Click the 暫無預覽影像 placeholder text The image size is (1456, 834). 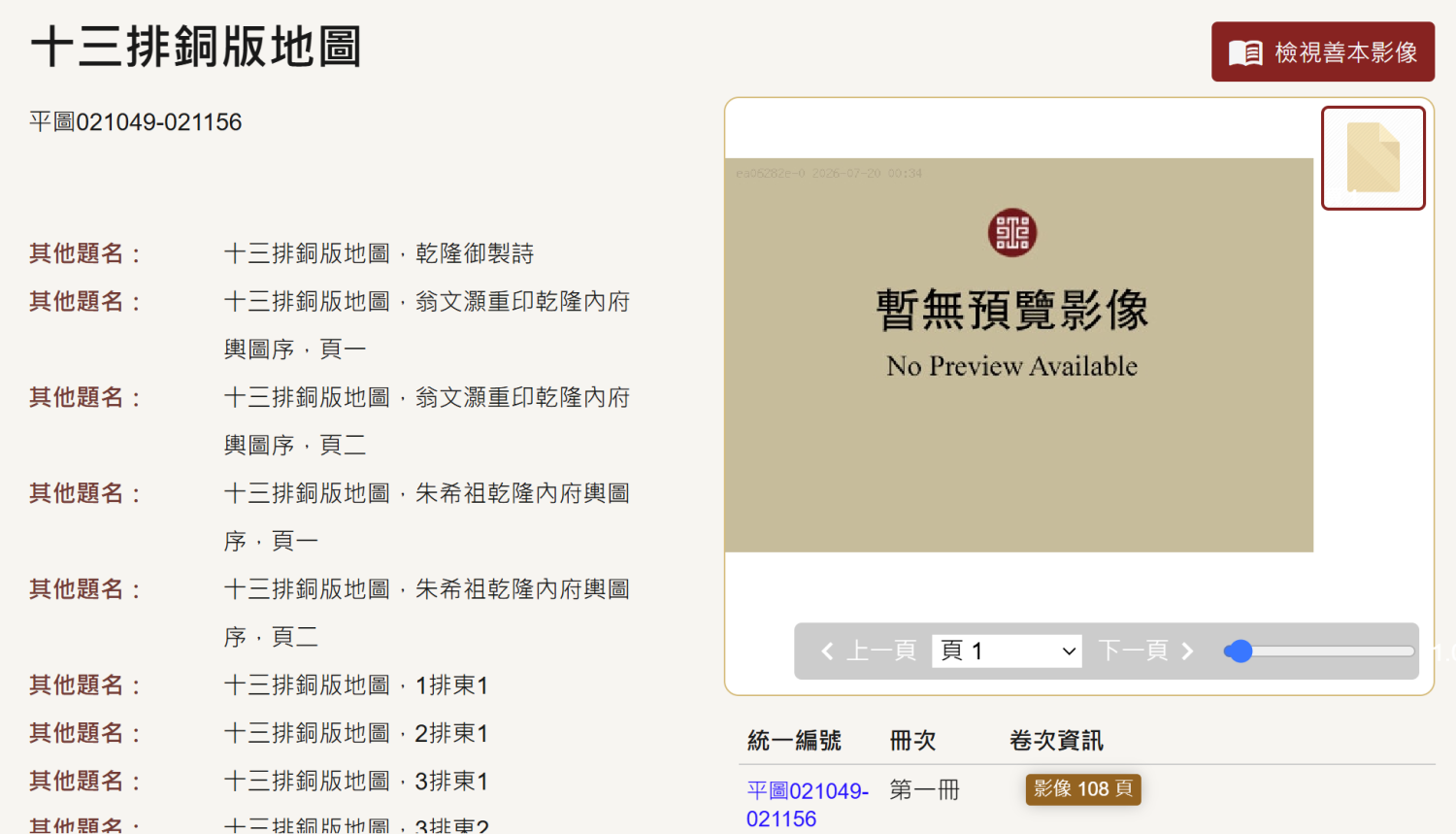pyautogui.click(x=1012, y=310)
